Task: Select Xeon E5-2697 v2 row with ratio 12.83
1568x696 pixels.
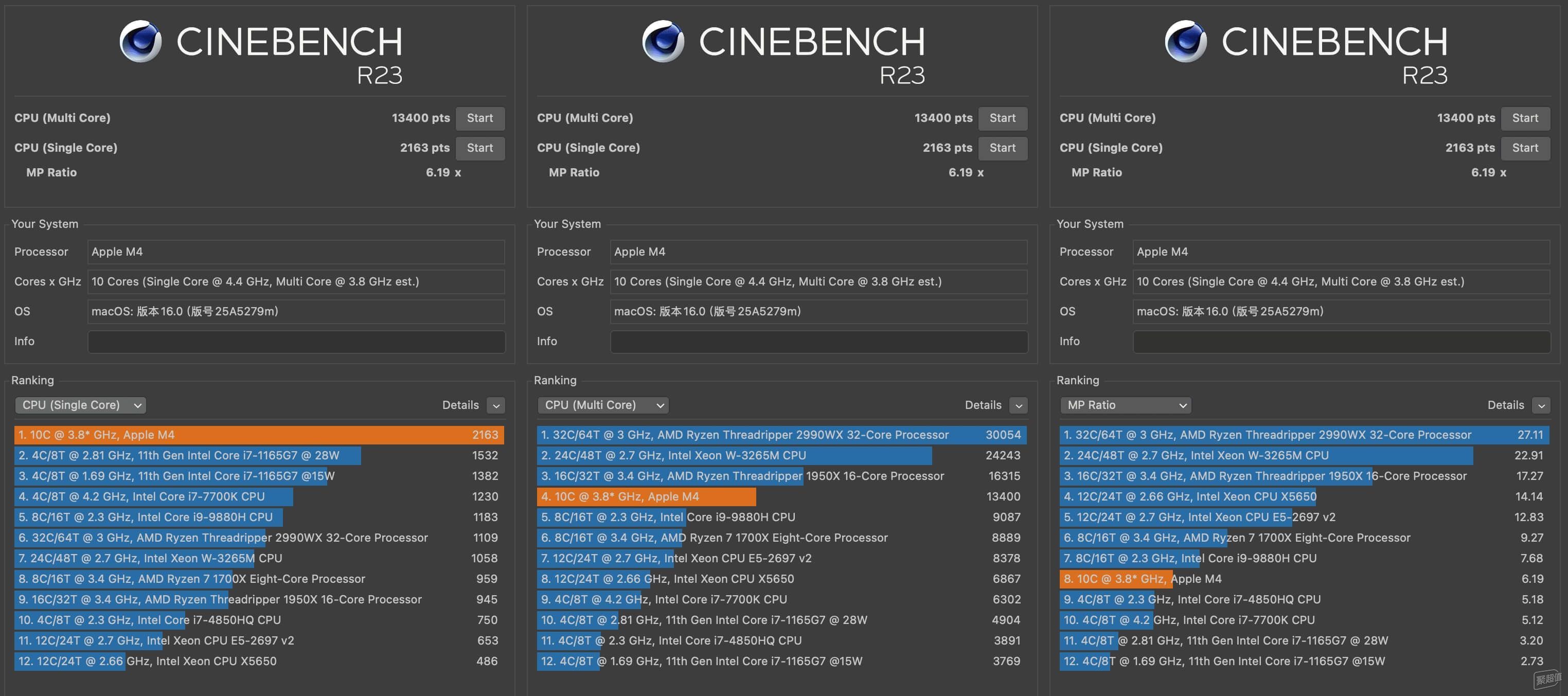Action: (1305, 517)
